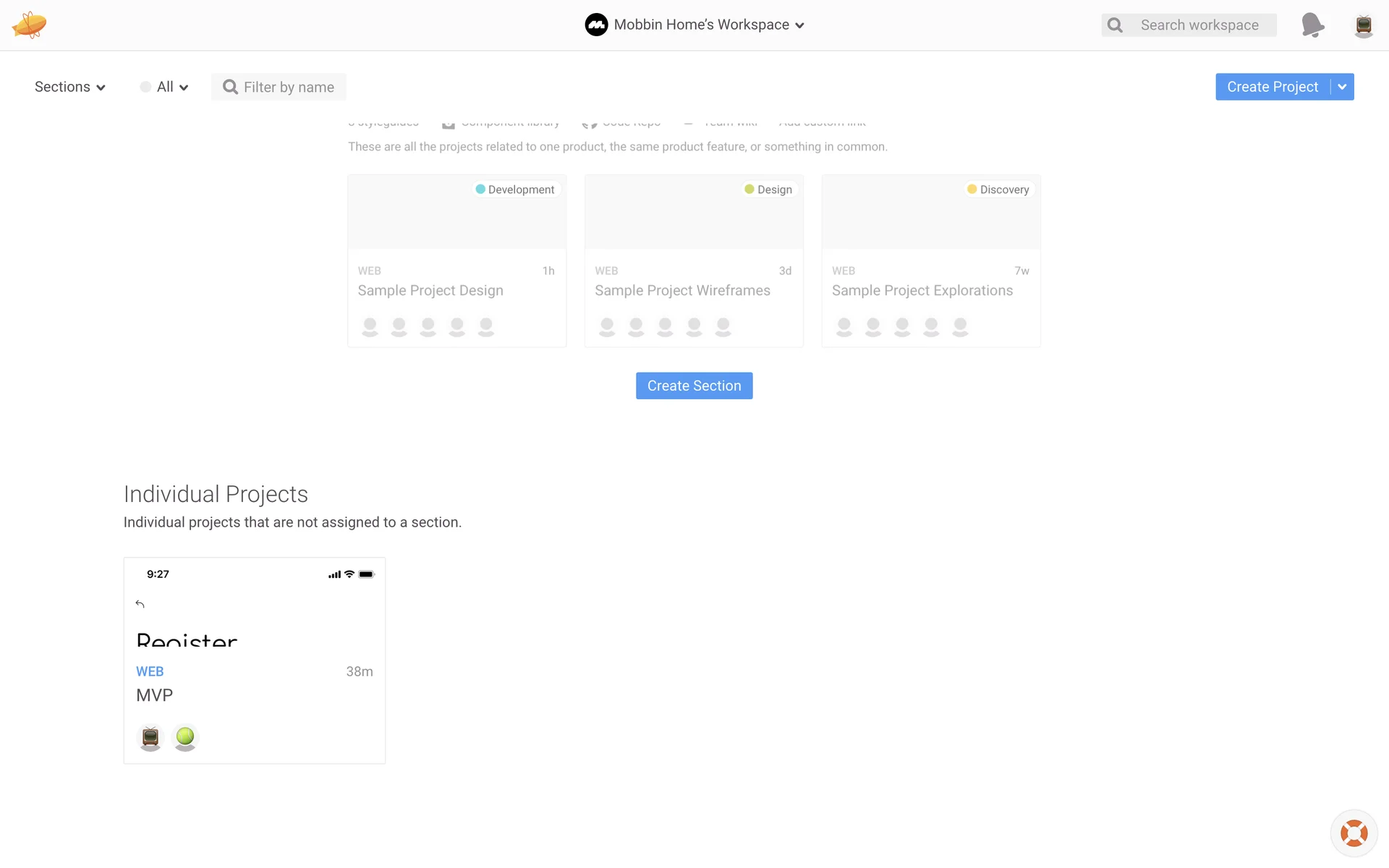
Task: Click the Development status tag
Action: click(515, 190)
